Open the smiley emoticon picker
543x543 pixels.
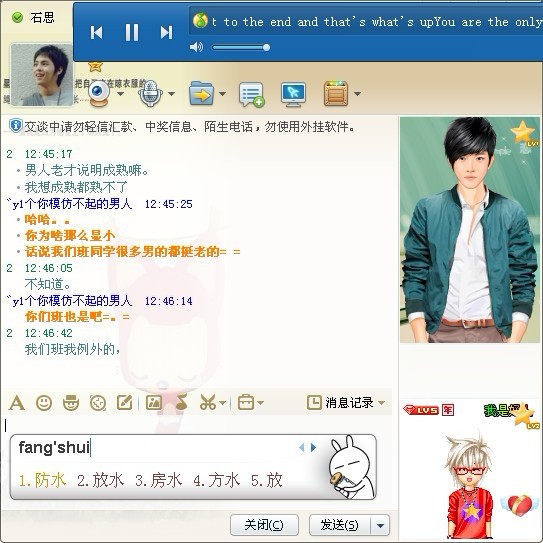pos(44,403)
